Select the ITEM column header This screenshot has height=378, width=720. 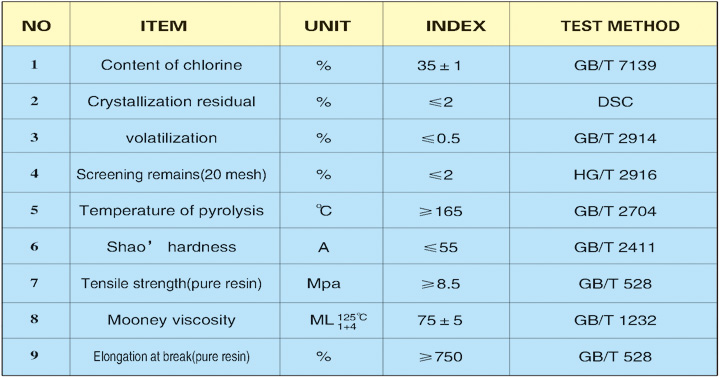[x=164, y=26]
